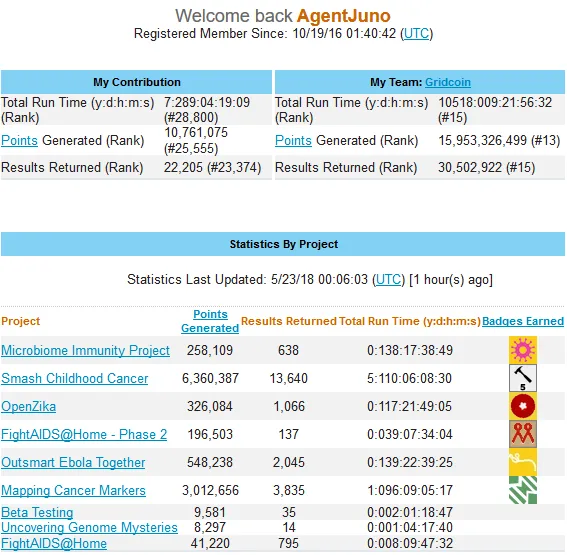Viewport: 567px width, 555px height.
Task: Open the Microbiome Immunity Project link
Action: [x=85, y=350]
